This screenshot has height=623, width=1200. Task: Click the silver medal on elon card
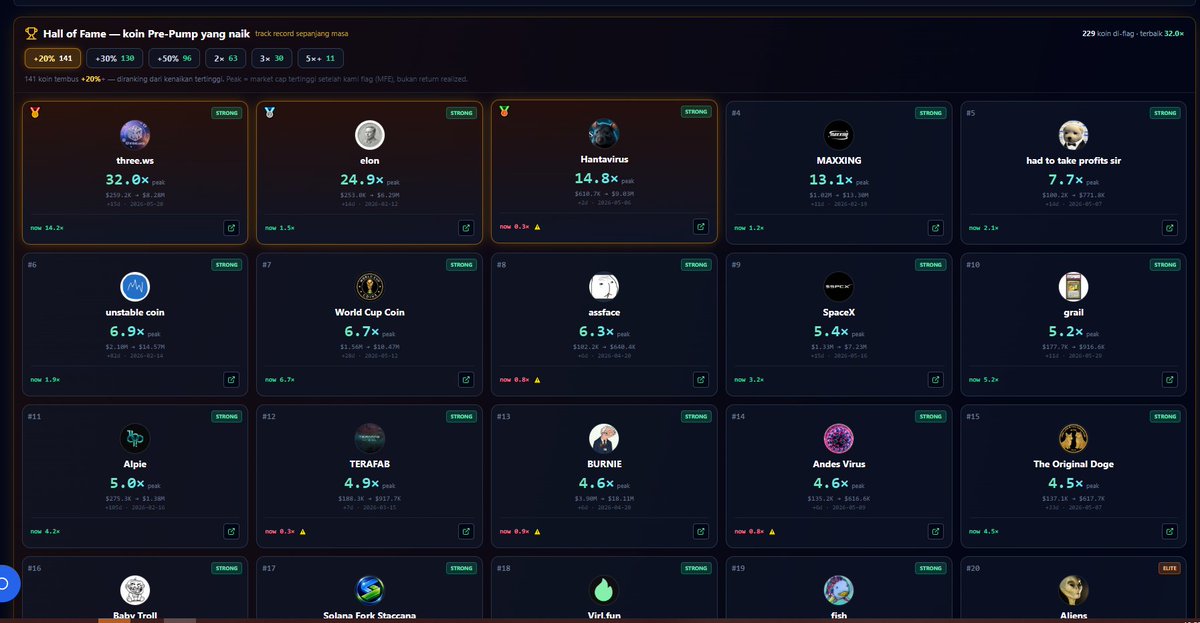270,112
